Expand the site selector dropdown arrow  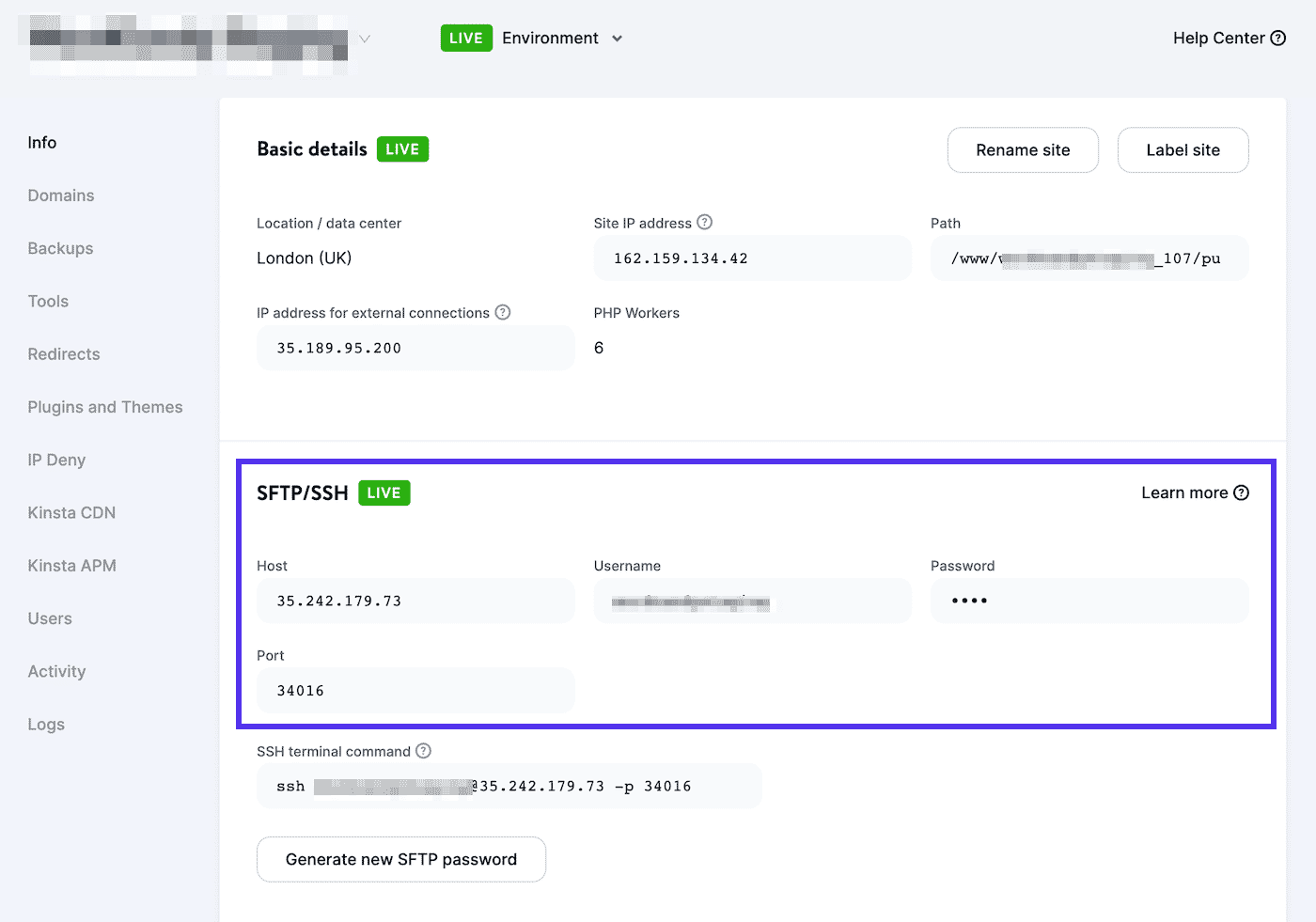365,39
